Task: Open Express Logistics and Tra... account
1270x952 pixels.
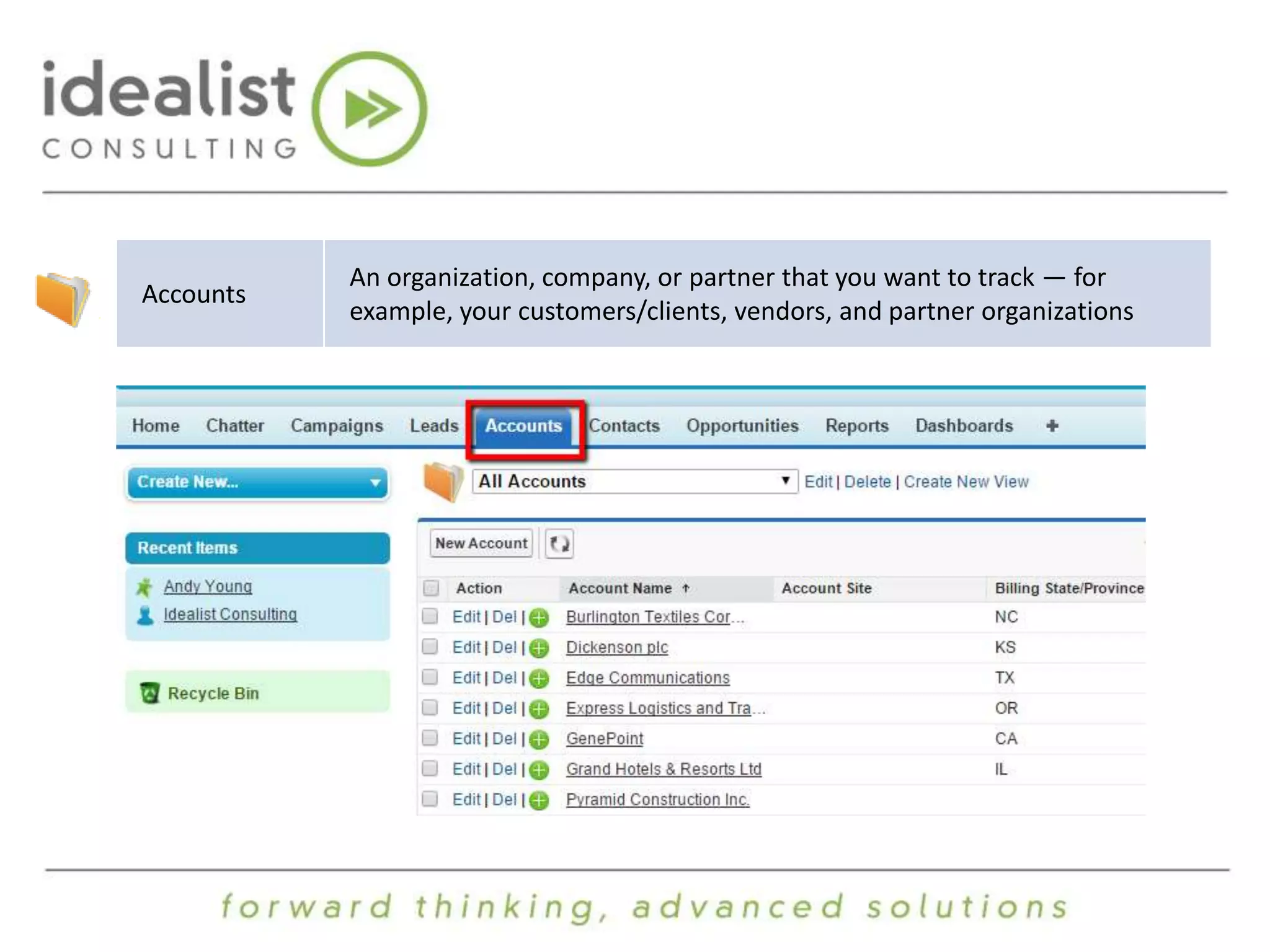Action: click(x=666, y=708)
